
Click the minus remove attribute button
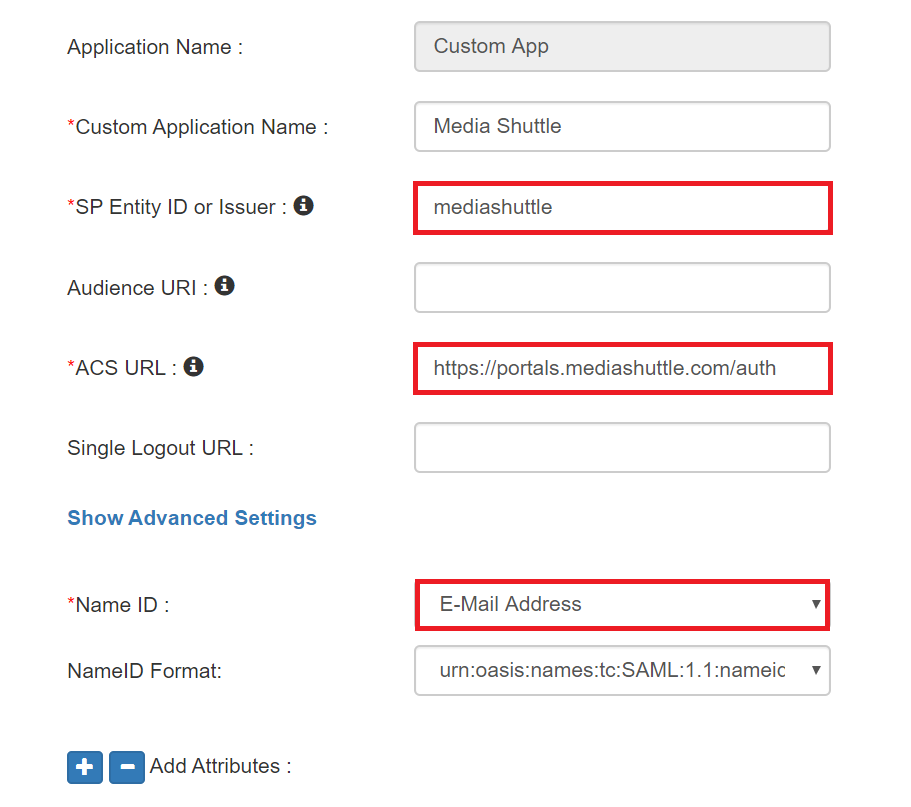pos(127,767)
